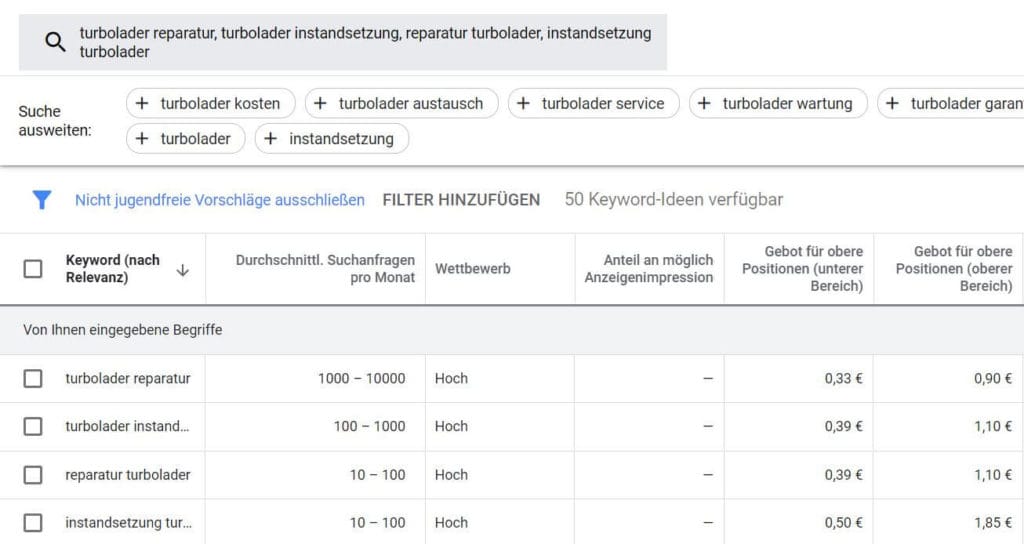Click keyword 'turbolader reparatur' in table

(x=128, y=379)
